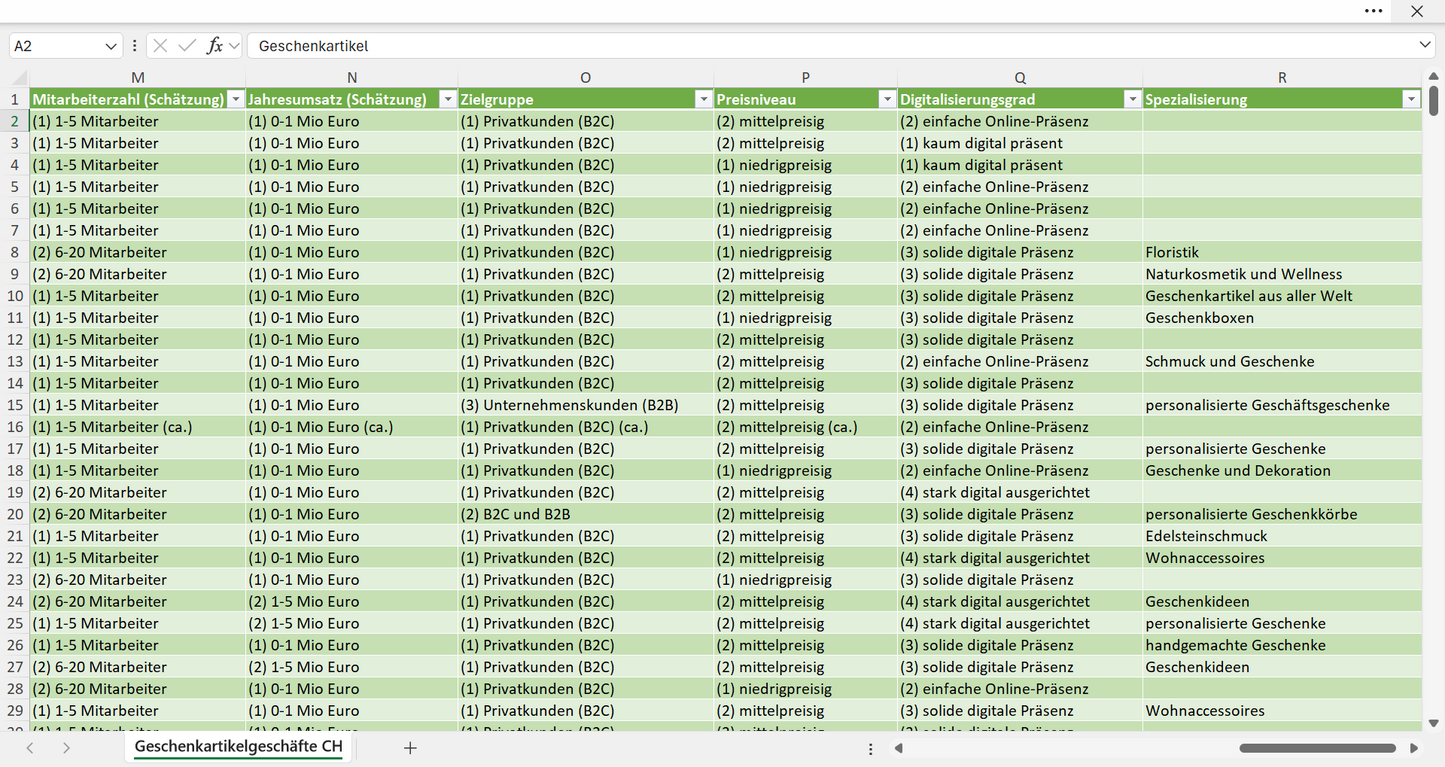Image resolution: width=1445 pixels, height=767 pixels.
Task: Select row 15 header
Action: pyautogui.click(x=15, y=405)
